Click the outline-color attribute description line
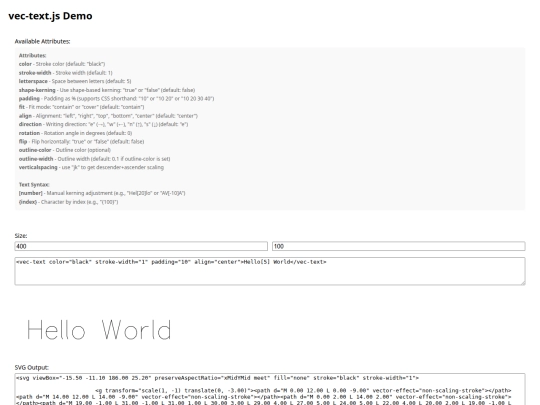Image resolution: width=540 pixels, height=405 pixels. pos(65,150)
